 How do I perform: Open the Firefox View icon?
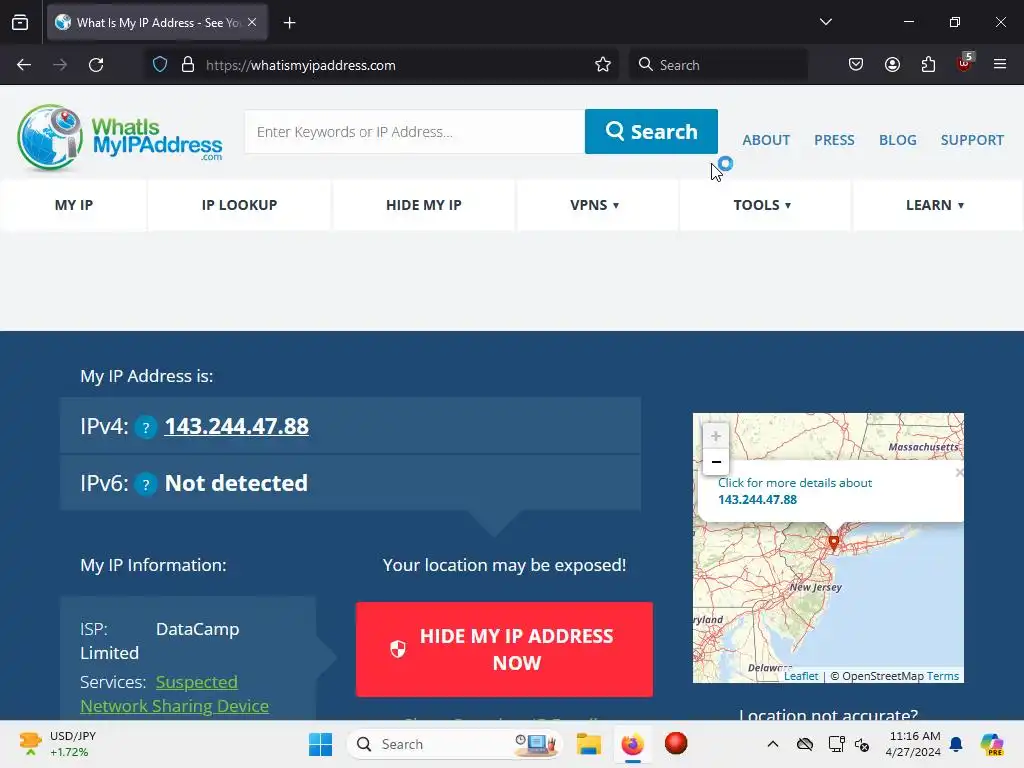[x=20, y=22]
